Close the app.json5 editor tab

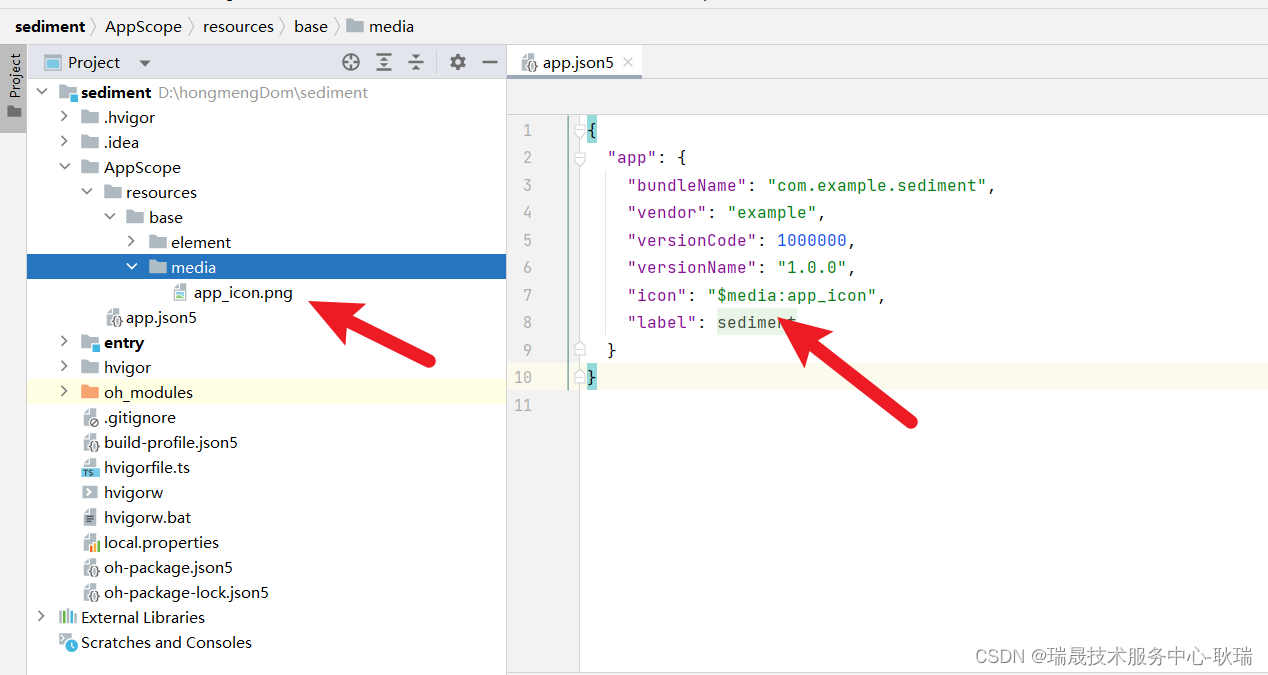coord(628,62)
